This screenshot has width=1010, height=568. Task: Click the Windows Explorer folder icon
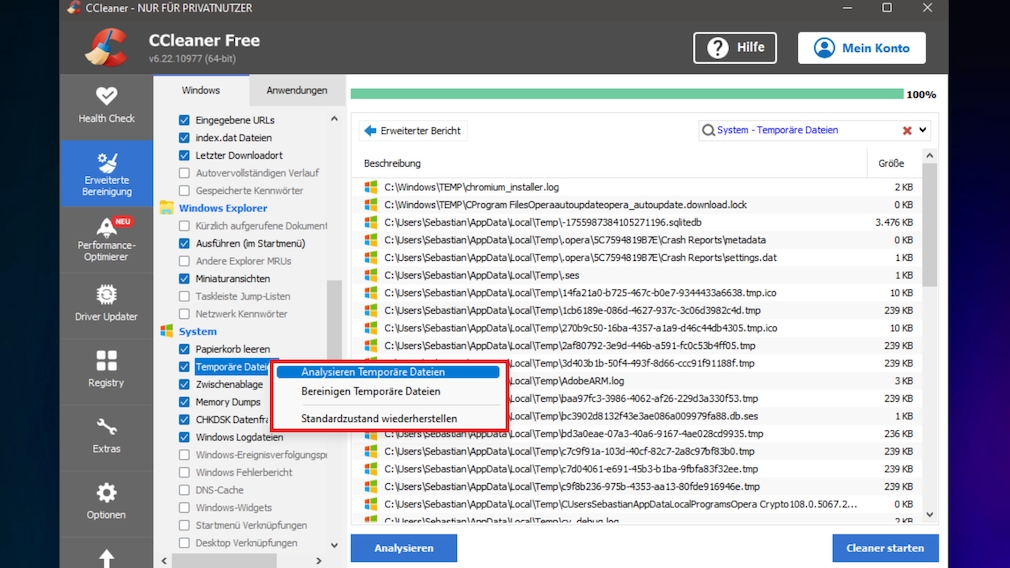point(167,208)
